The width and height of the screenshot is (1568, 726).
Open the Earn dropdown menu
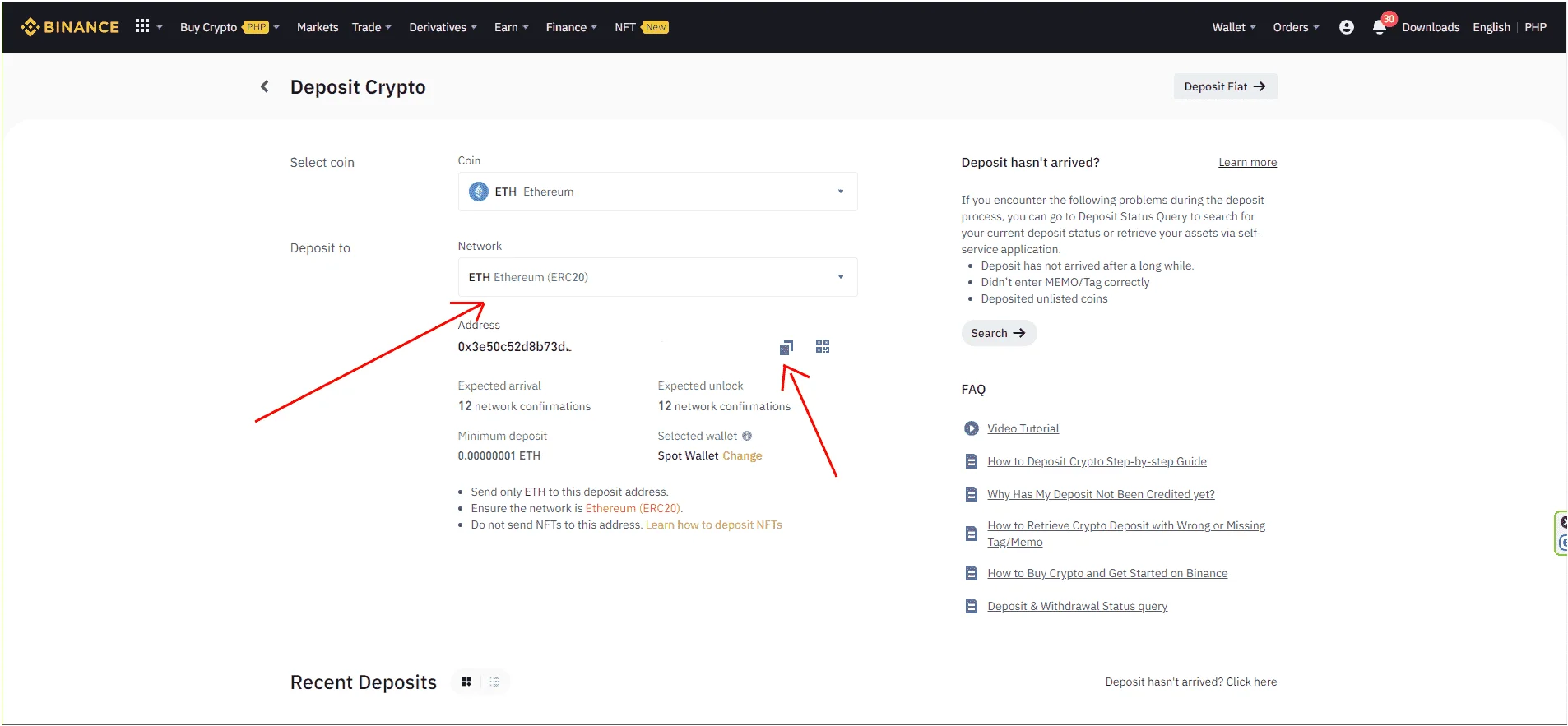tap(512, 27)
